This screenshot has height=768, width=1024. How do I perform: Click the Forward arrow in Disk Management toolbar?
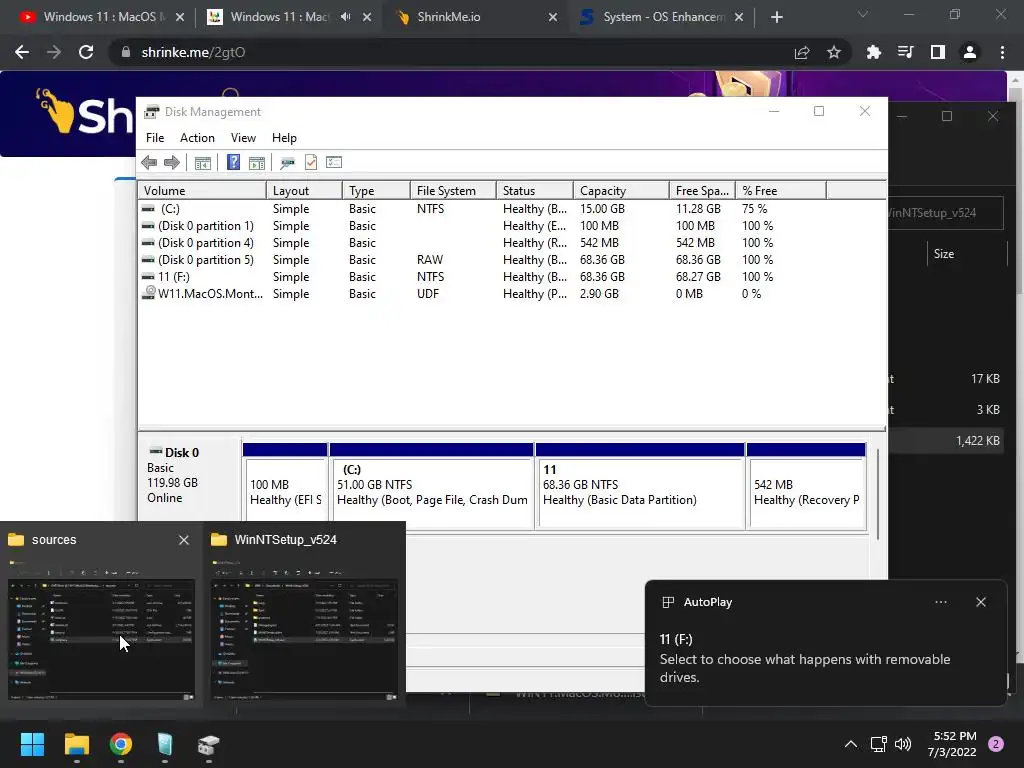tap(172, 163)
